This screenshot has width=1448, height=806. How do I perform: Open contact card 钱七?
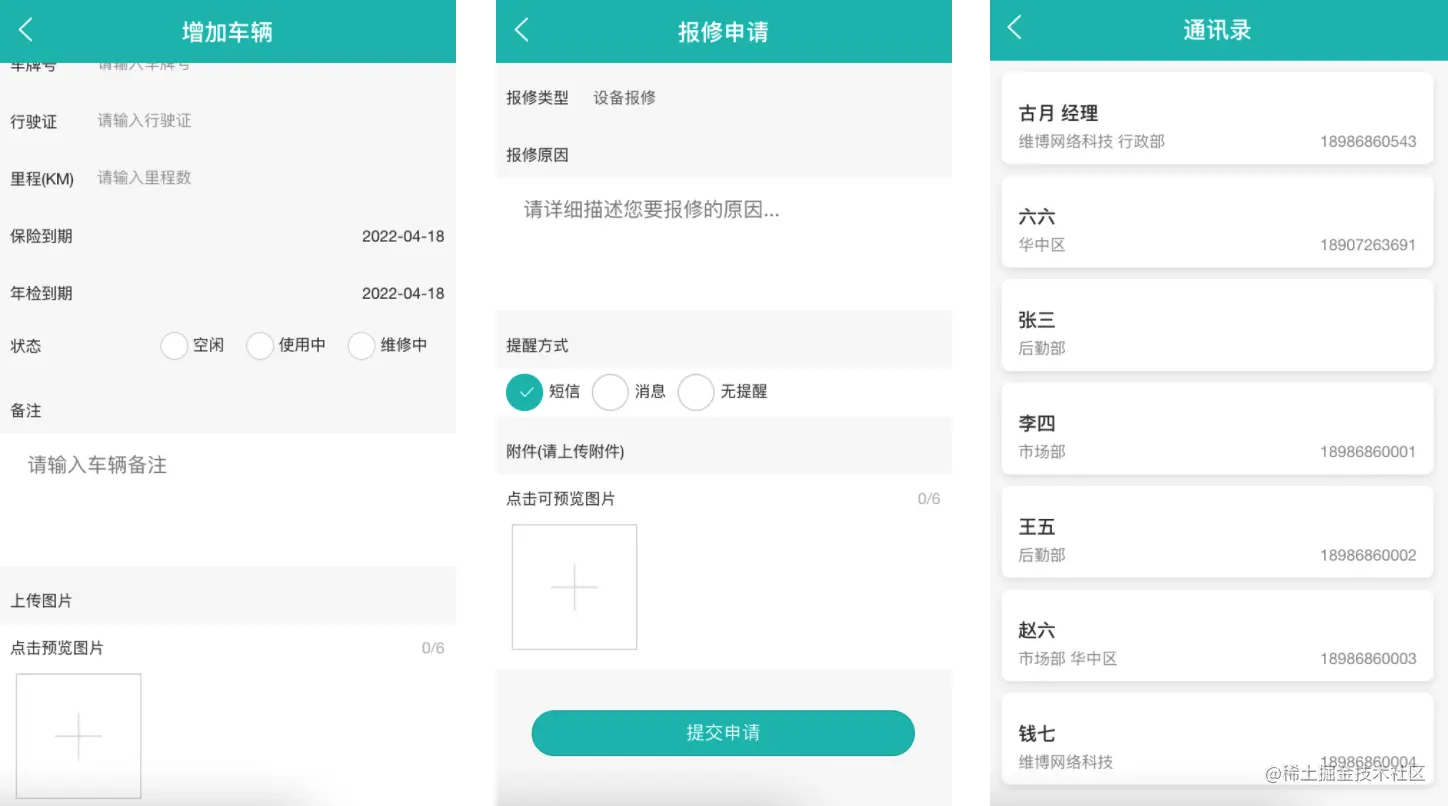(x=1217, y=739)
